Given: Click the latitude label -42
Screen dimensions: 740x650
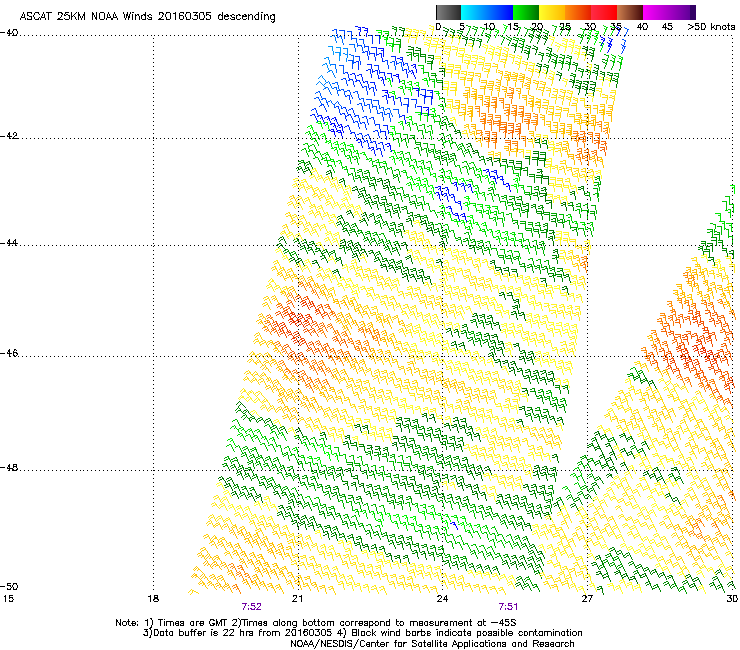Looking at the screenshot, I should click(9, 135).
